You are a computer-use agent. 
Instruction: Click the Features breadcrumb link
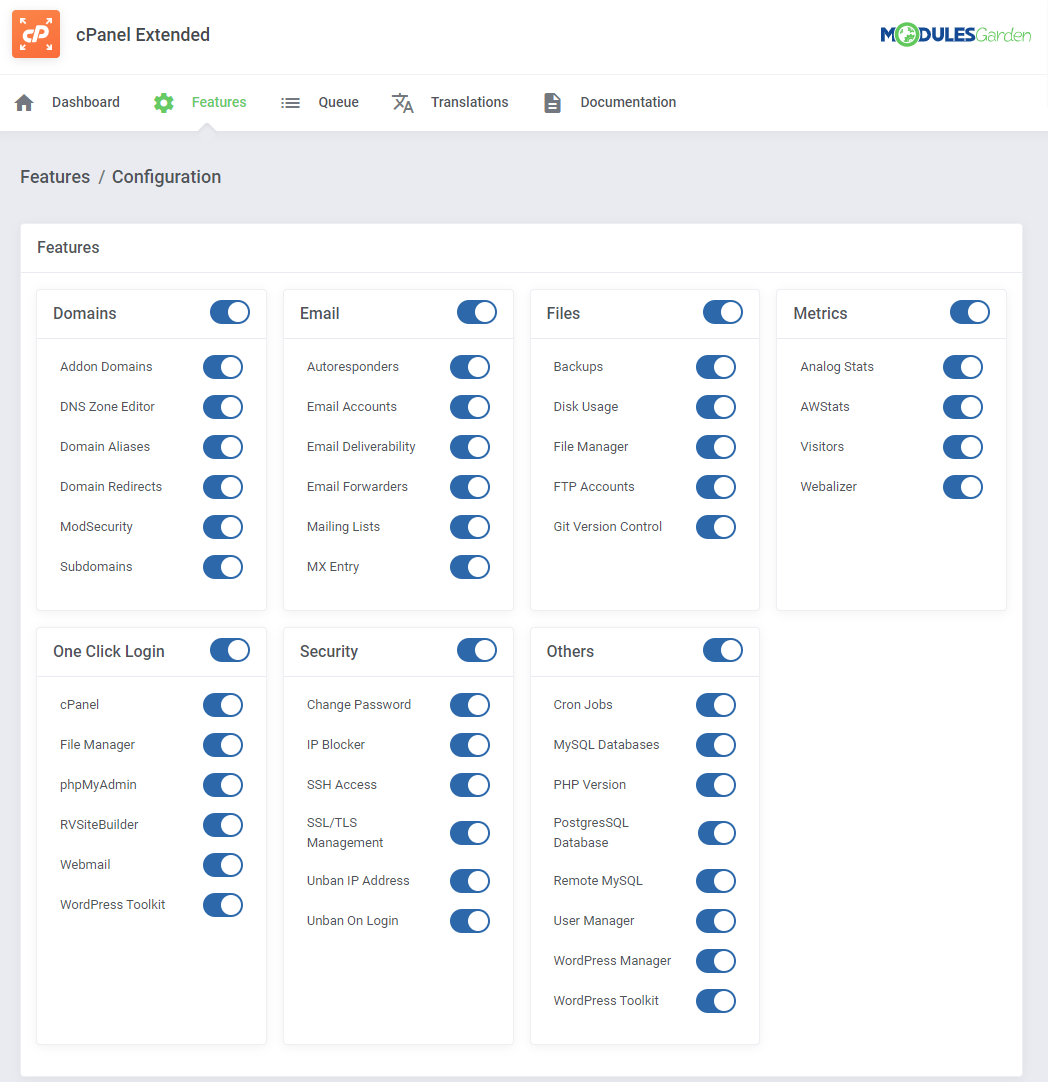(x=55, y=177)
